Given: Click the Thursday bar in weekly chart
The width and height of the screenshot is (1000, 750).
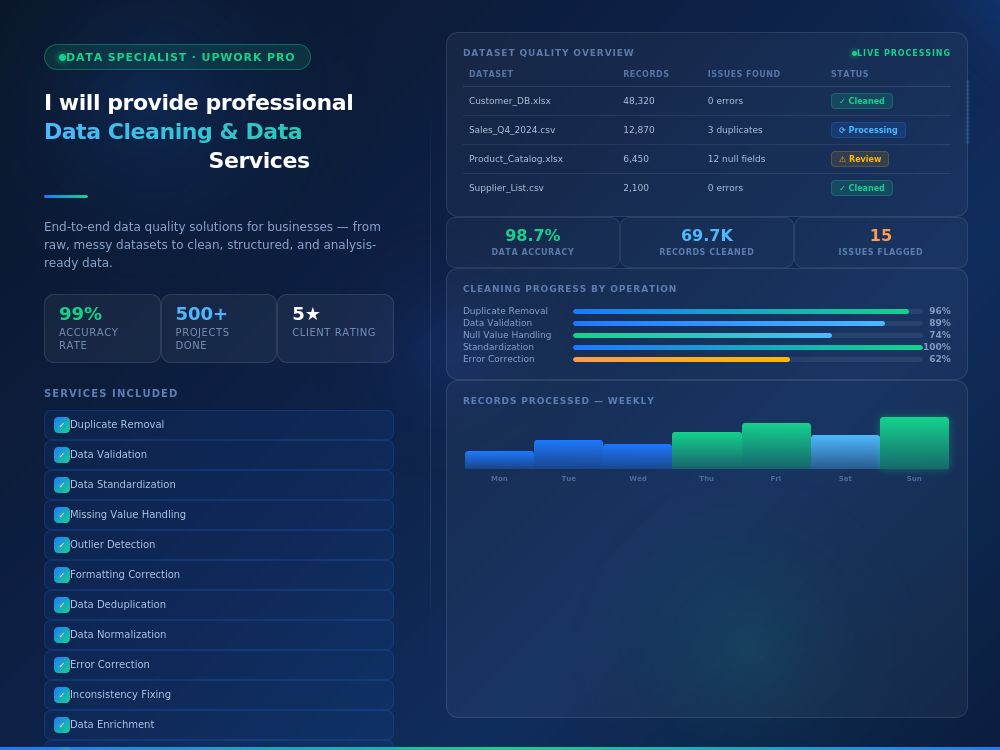Looking at the screenshot, I should click(707, 451).
